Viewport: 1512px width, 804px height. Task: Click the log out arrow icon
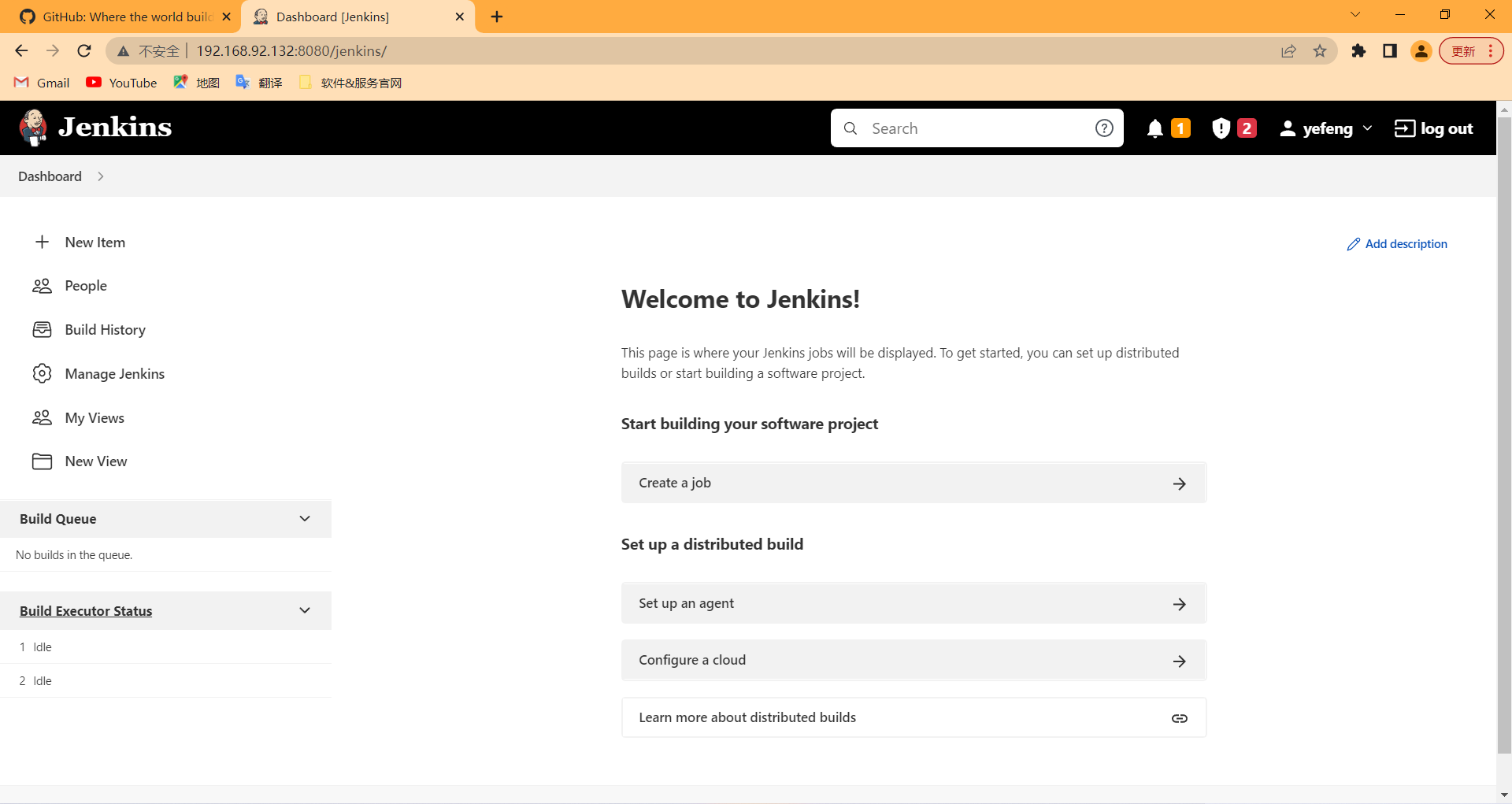[1405, 128]
